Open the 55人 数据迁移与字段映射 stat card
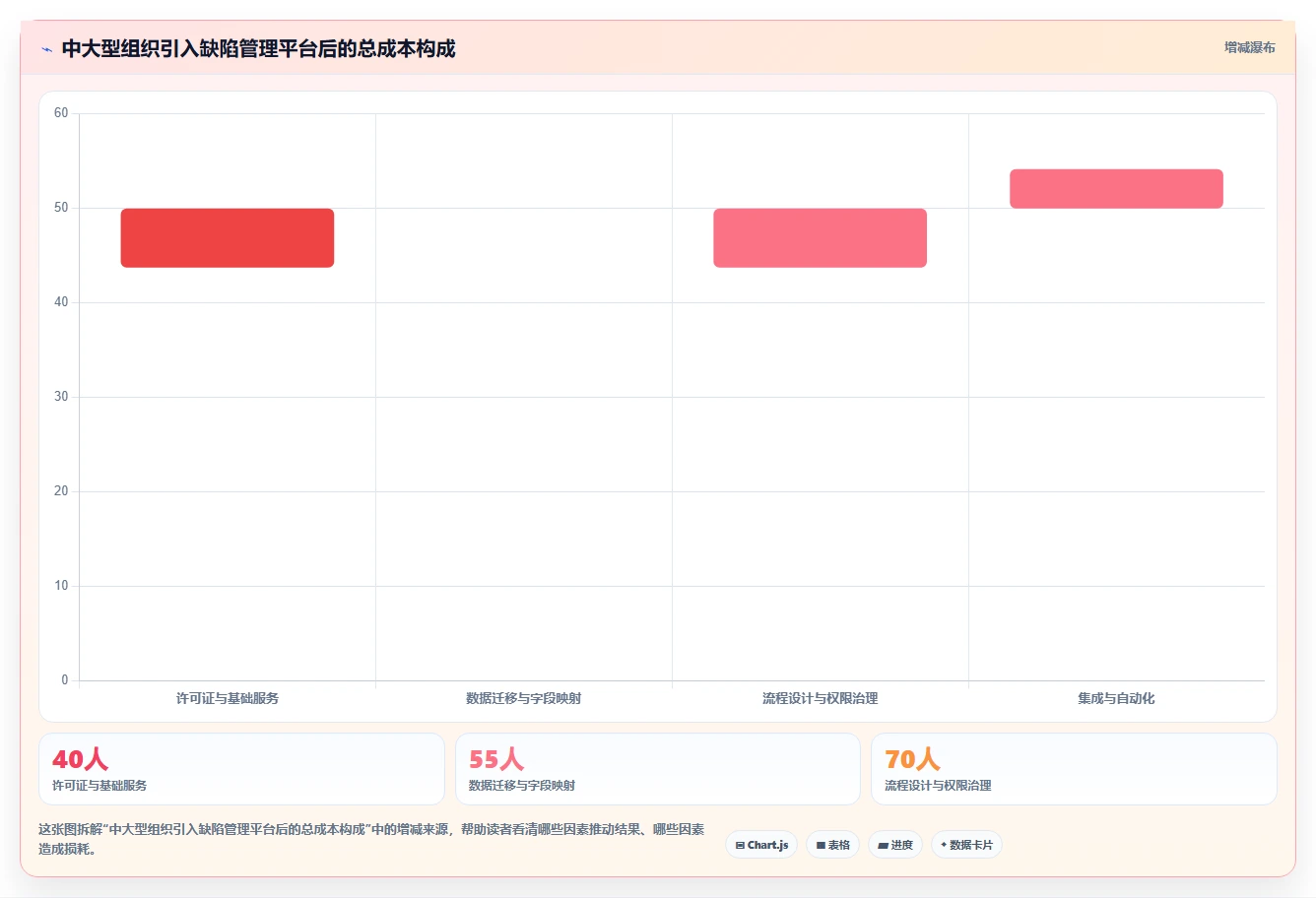This screenshot has width=1316, height=898. click(658, 769)
